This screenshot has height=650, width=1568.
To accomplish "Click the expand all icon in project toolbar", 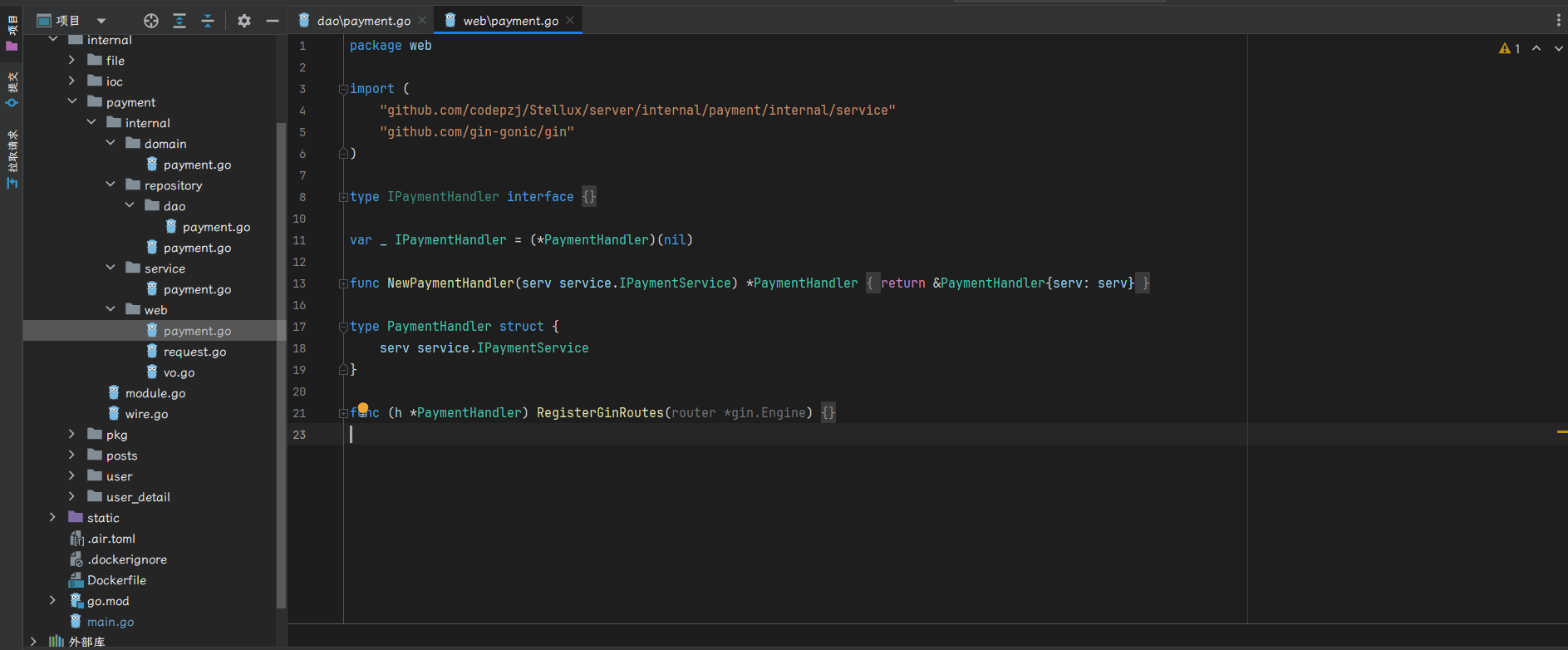I will 179,21.
